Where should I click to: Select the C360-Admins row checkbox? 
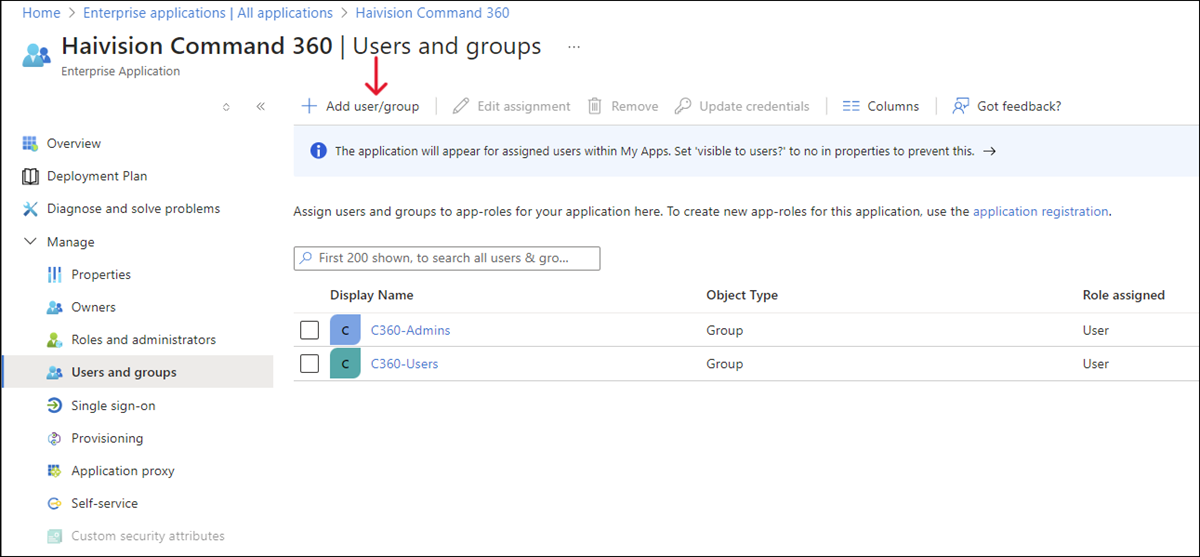[310, 331]
